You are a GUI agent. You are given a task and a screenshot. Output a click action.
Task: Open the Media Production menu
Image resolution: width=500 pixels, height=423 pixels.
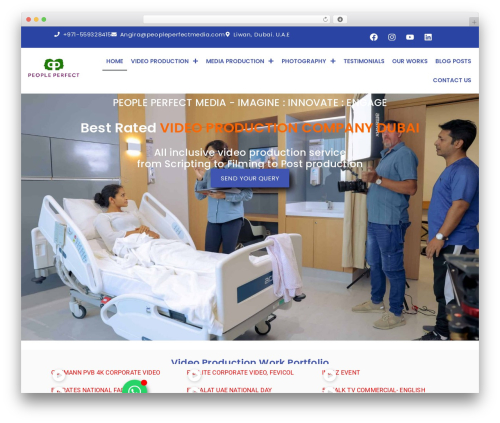[x=235, y=61]
